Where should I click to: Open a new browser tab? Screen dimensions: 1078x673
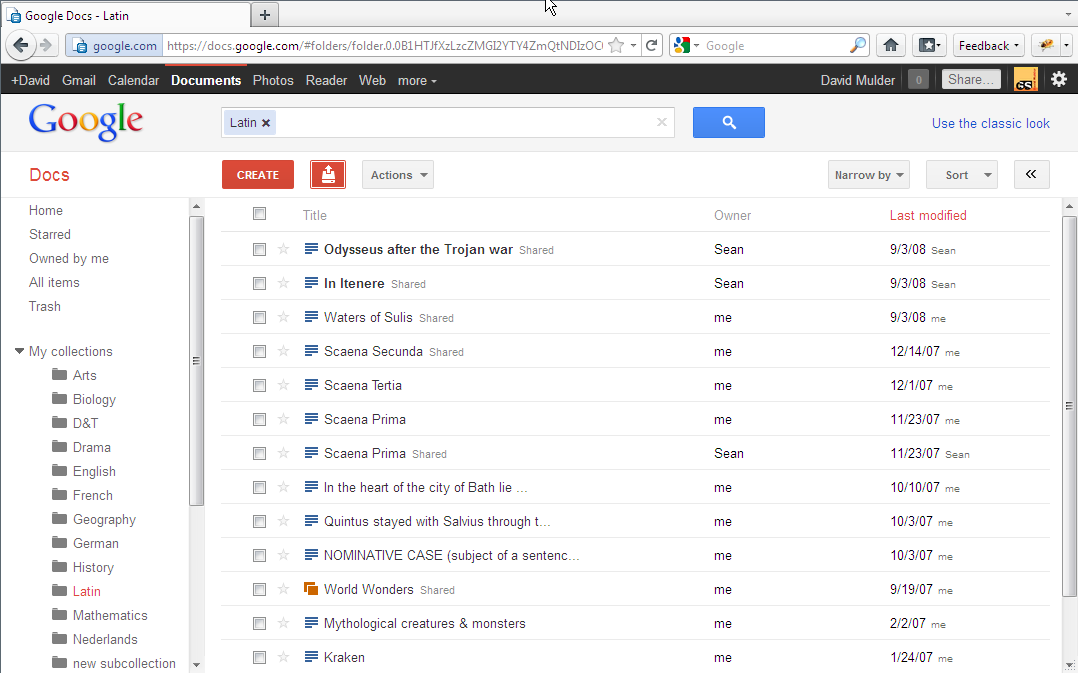point(265,14)
